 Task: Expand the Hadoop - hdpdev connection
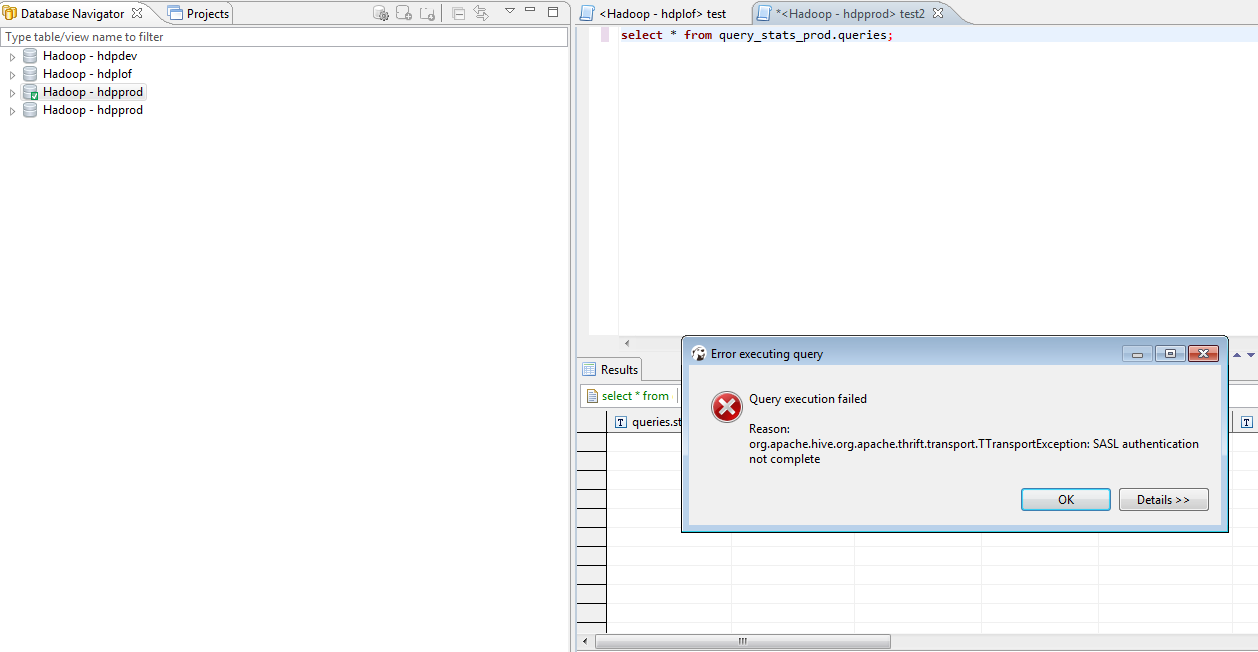(13, 56)
